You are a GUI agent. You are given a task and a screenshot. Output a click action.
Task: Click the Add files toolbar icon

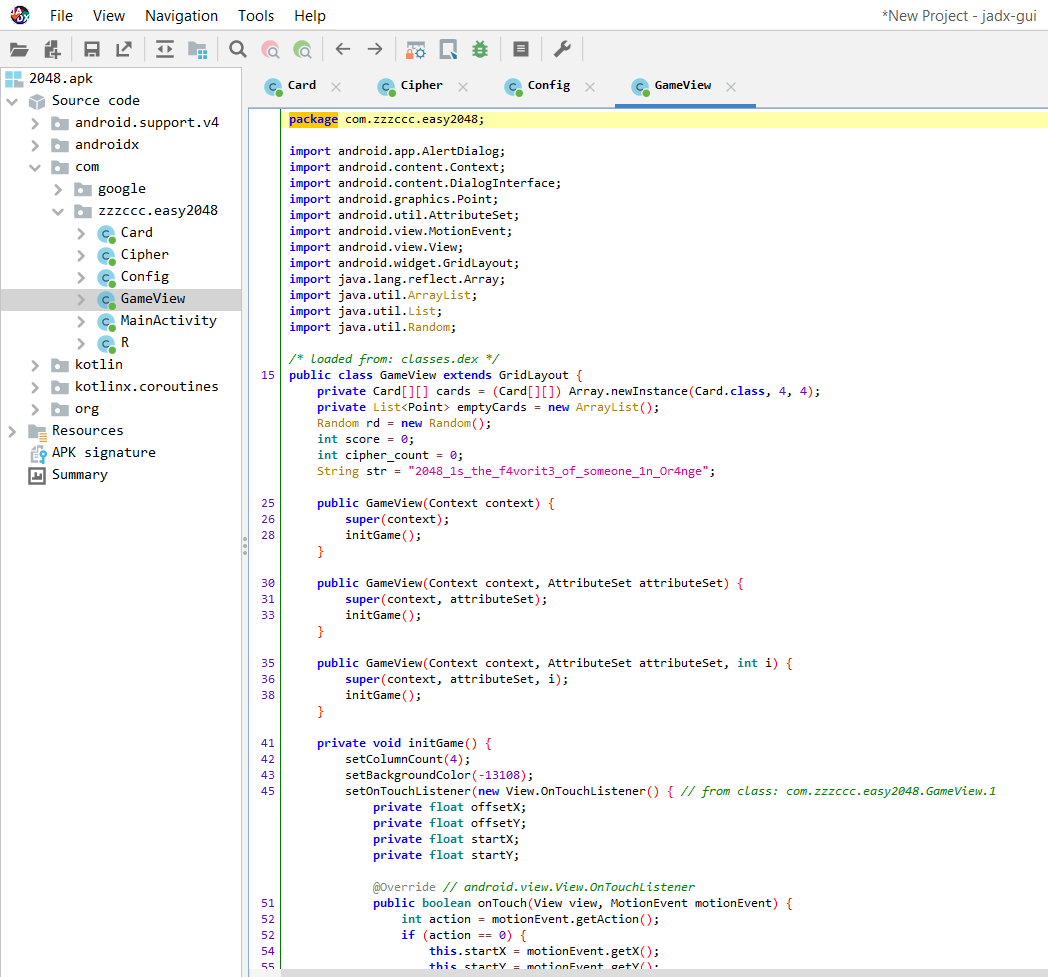coord(52,49)
